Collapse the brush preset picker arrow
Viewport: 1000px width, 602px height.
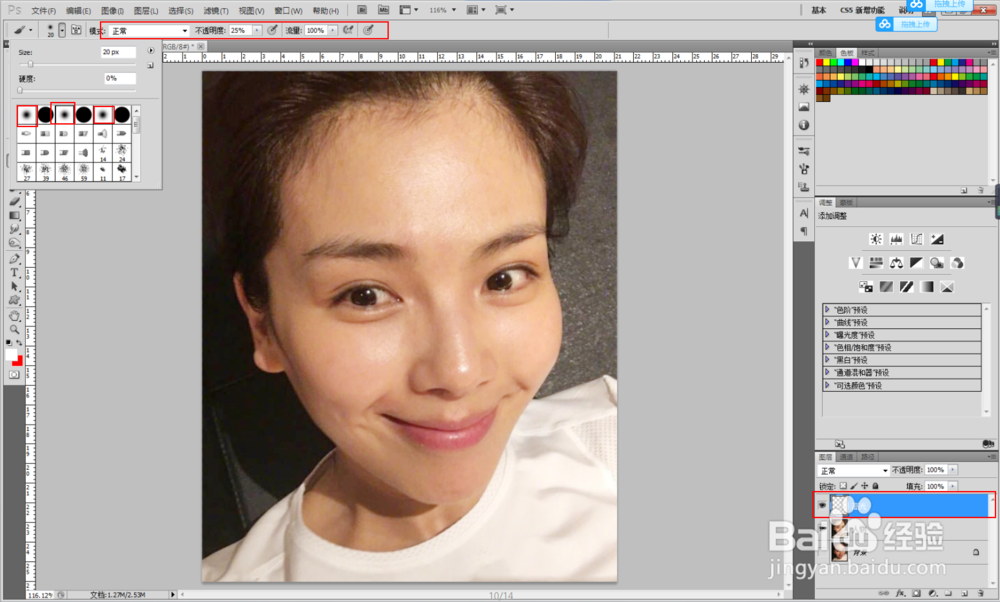(62, 30)
